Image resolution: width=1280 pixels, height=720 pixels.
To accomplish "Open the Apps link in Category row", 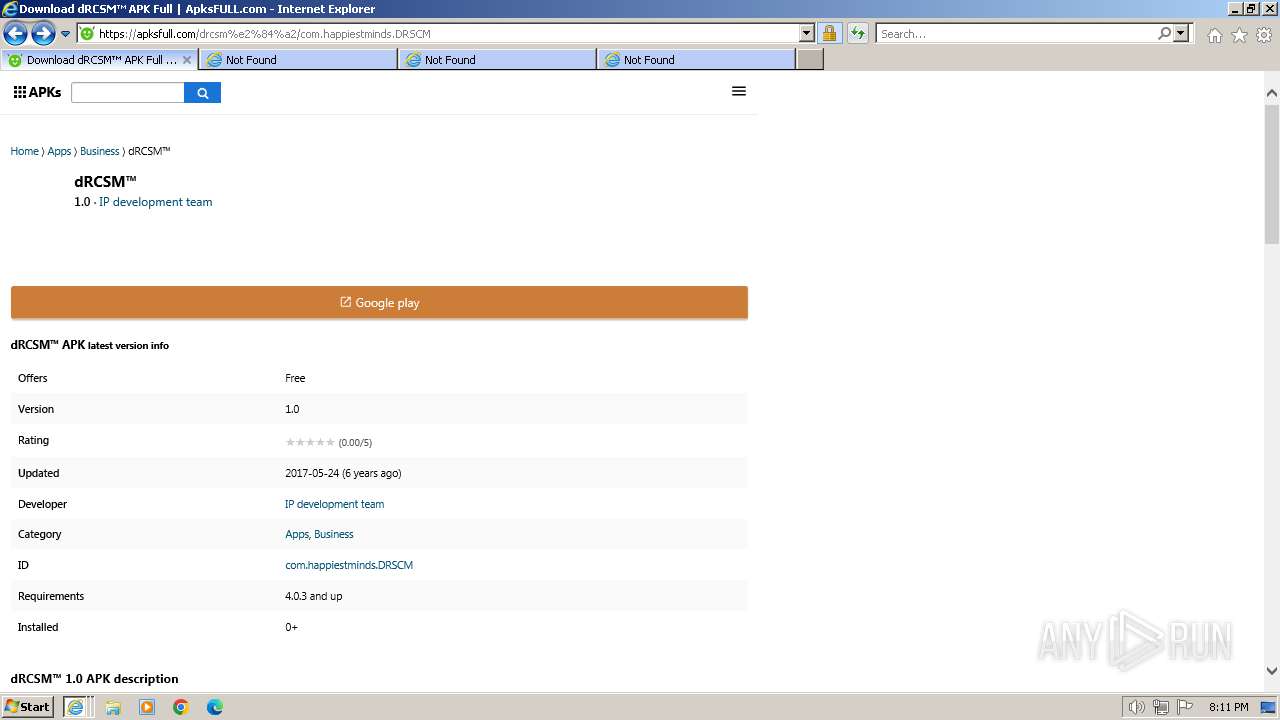I will pos(297,534).
